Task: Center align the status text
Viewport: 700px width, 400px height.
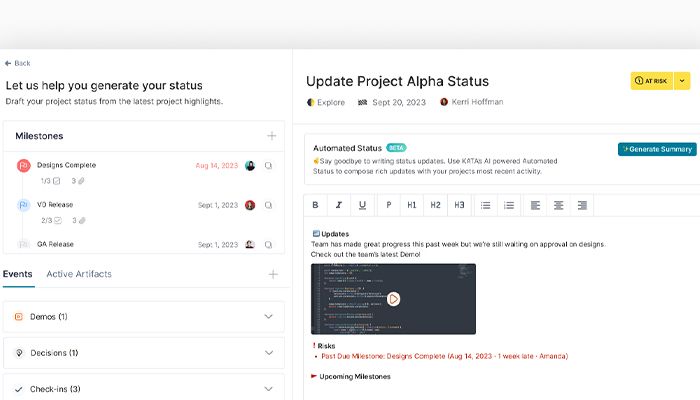Action: (558, 205)
